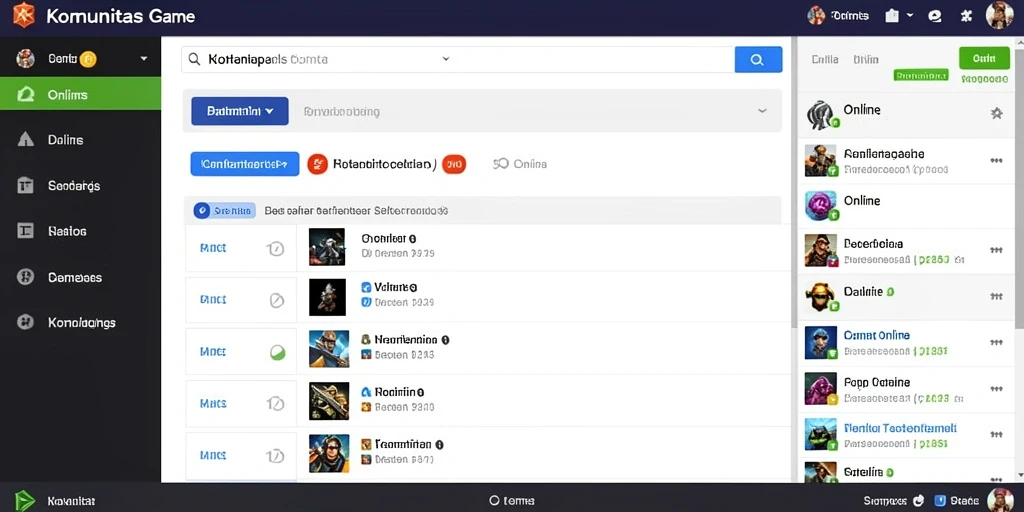Click the 'Mnct' link in the Ghonhier row
This screenshot has width=1024, height=512.
[x=213, y=248]
